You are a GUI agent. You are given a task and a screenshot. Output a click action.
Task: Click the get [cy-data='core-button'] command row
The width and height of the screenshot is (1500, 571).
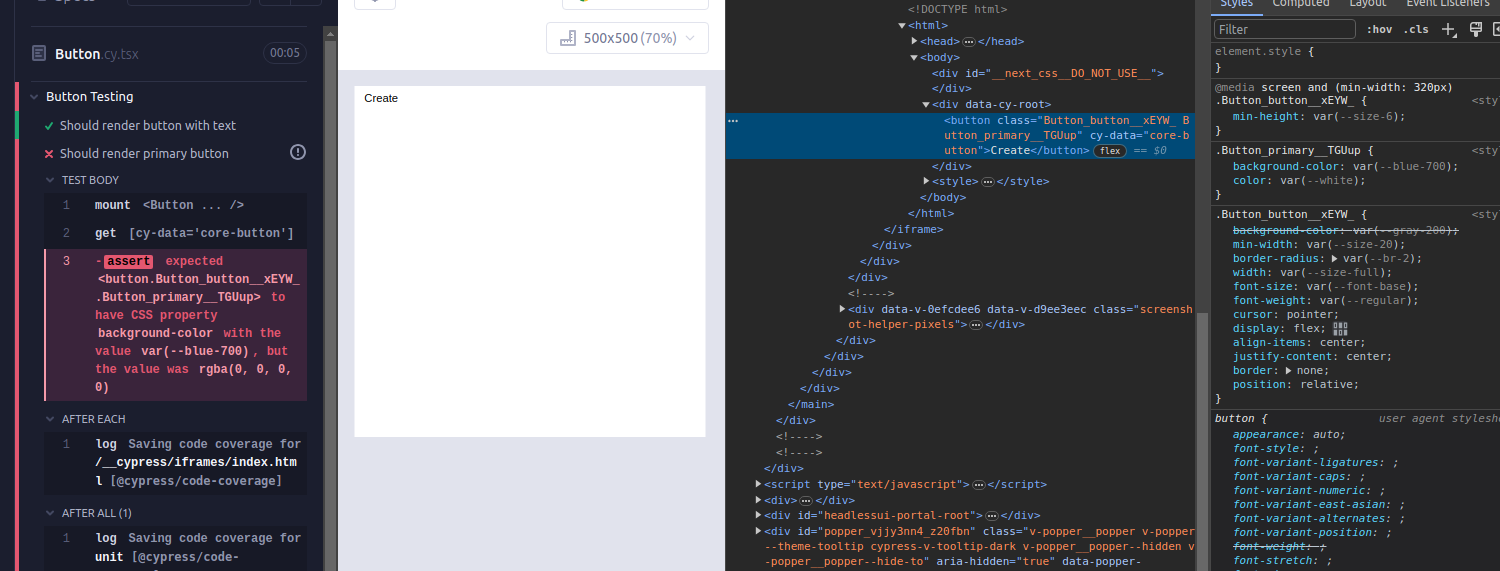tap(175, 233)
